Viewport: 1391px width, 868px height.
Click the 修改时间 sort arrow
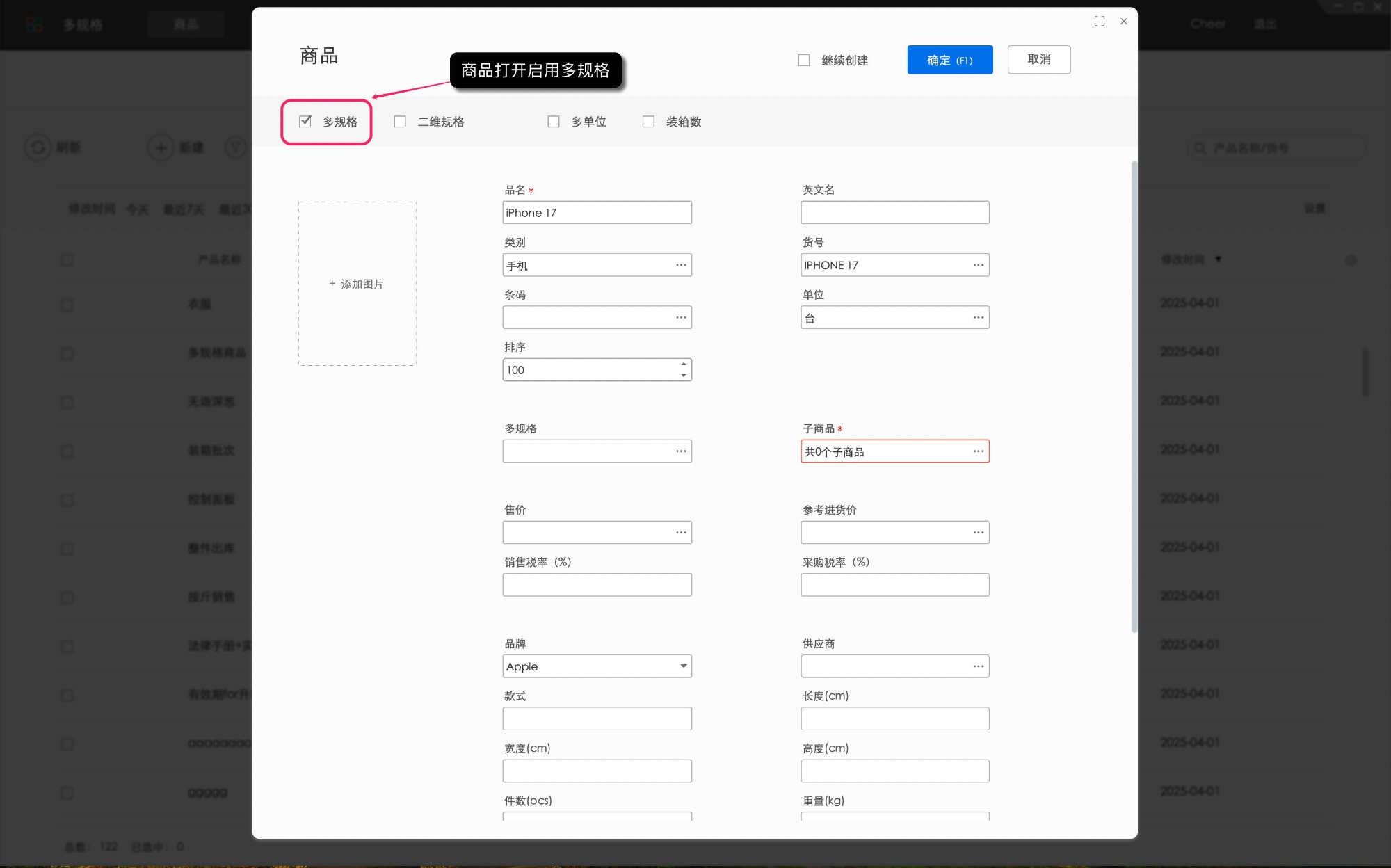pyautogui.click(x=1219, y=259)
